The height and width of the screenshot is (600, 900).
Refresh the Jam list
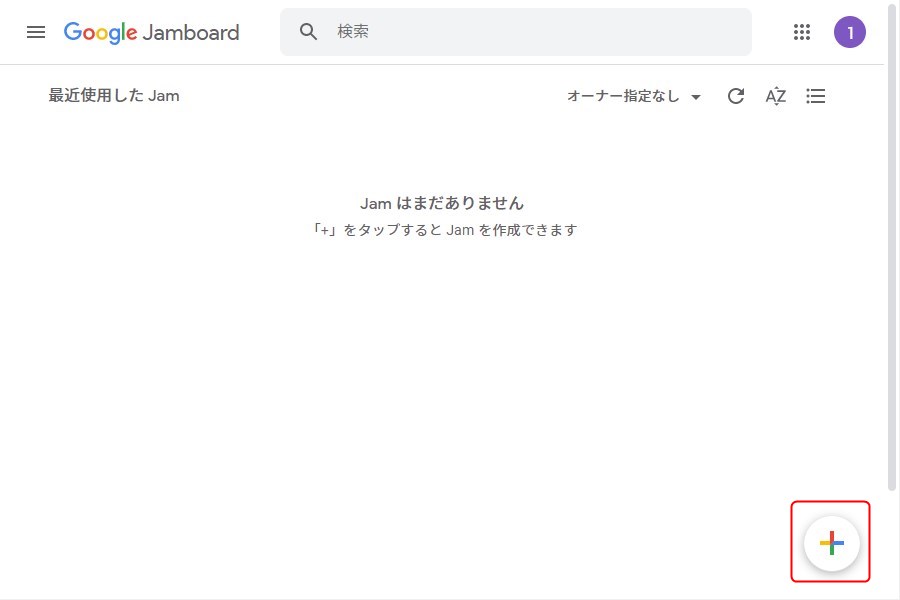[736, 96]
